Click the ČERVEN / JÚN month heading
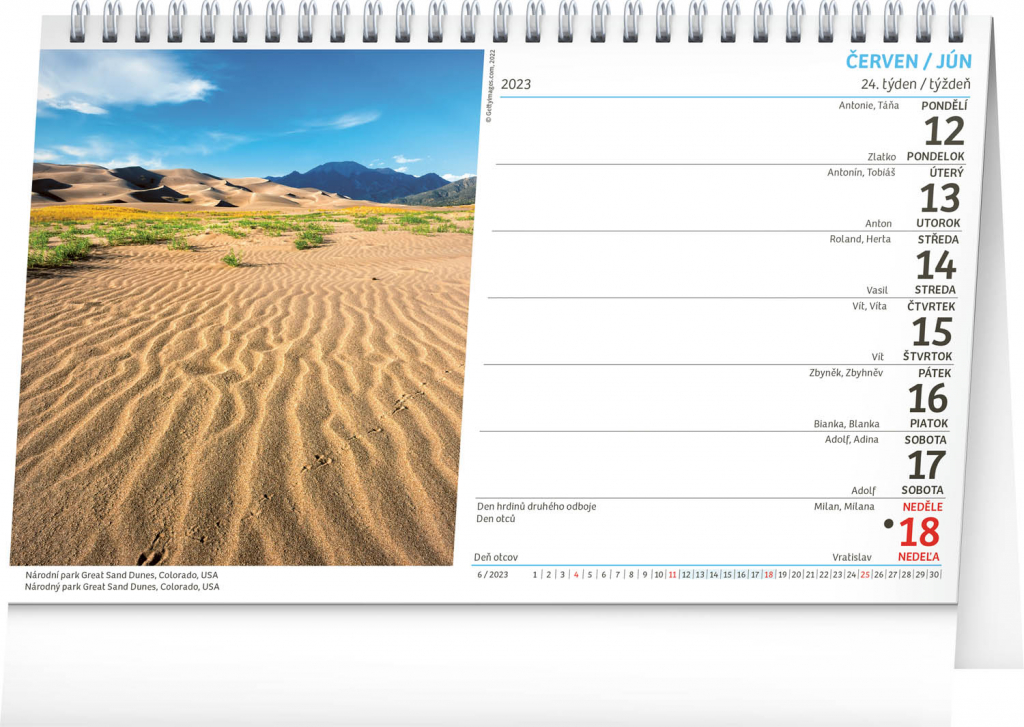Screen dimensions: 1024x727 click(x=908, y=61)
